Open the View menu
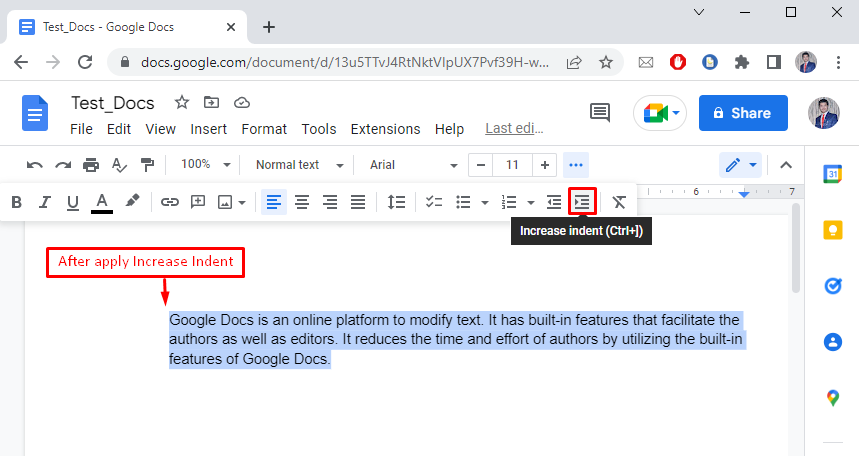The image size is (859, 456). [160, 129]
